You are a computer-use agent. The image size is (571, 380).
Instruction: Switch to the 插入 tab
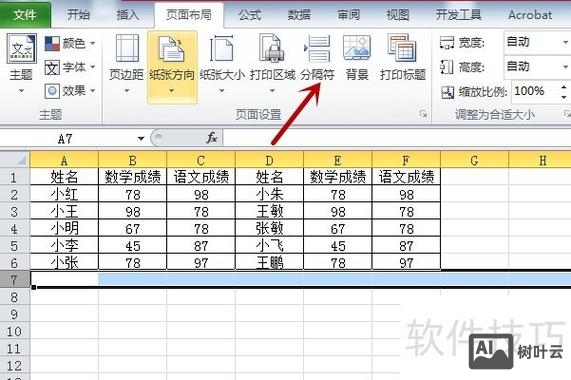(128, 15)
